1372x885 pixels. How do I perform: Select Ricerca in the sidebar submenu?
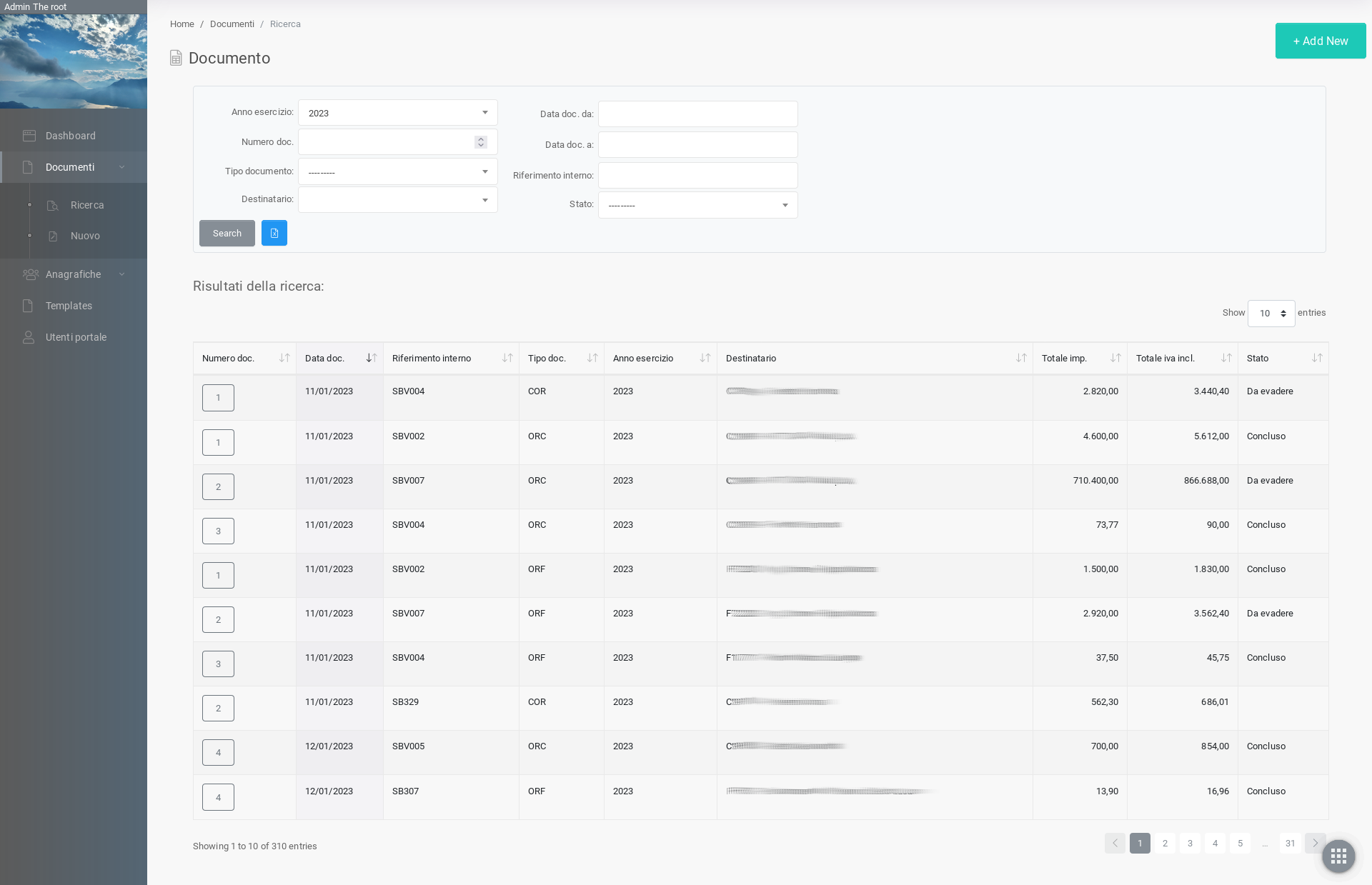click(x=87, y=205)
